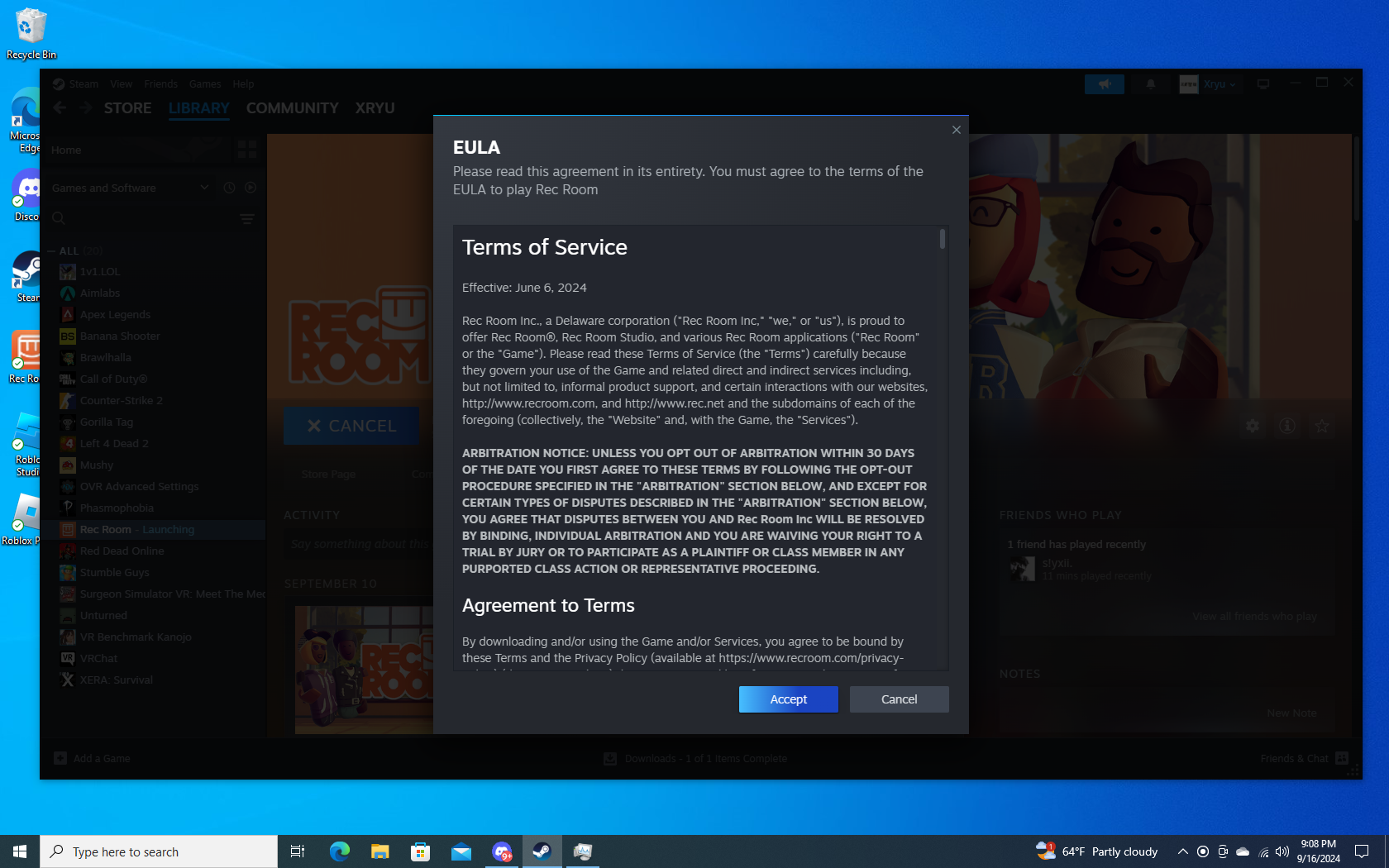Show Rec Room game info icon
The height and width of the screenshot is (868, 1389).
[x=1287, y=426]
